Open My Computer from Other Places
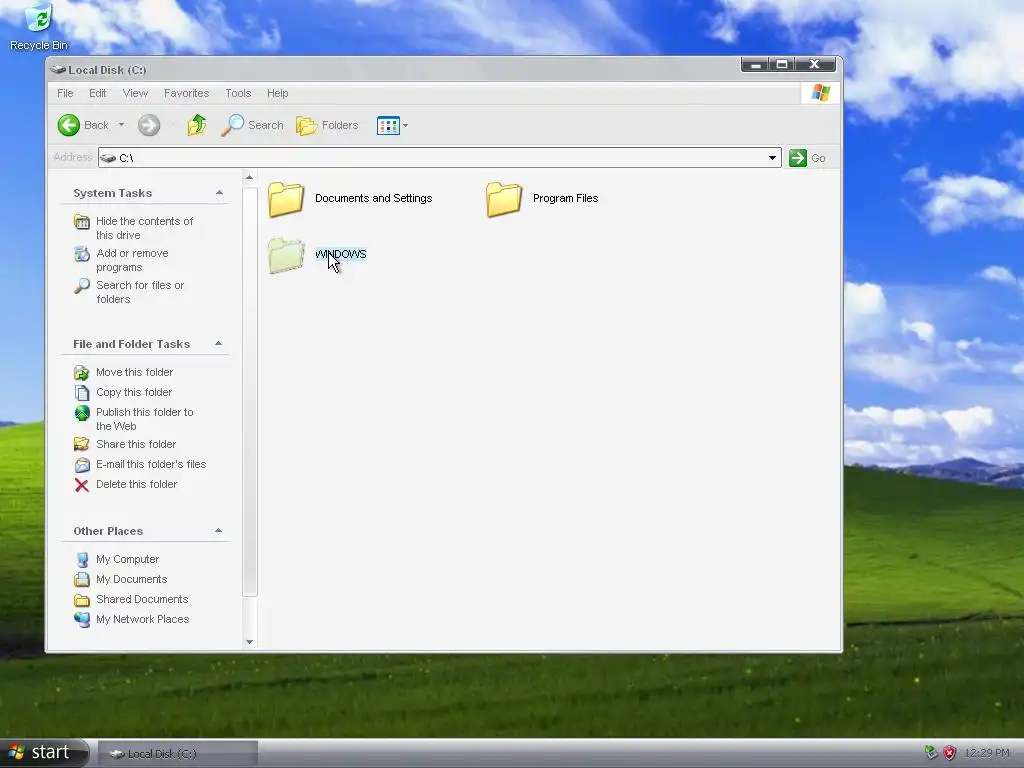1024x768 pixels. [127, 559]
